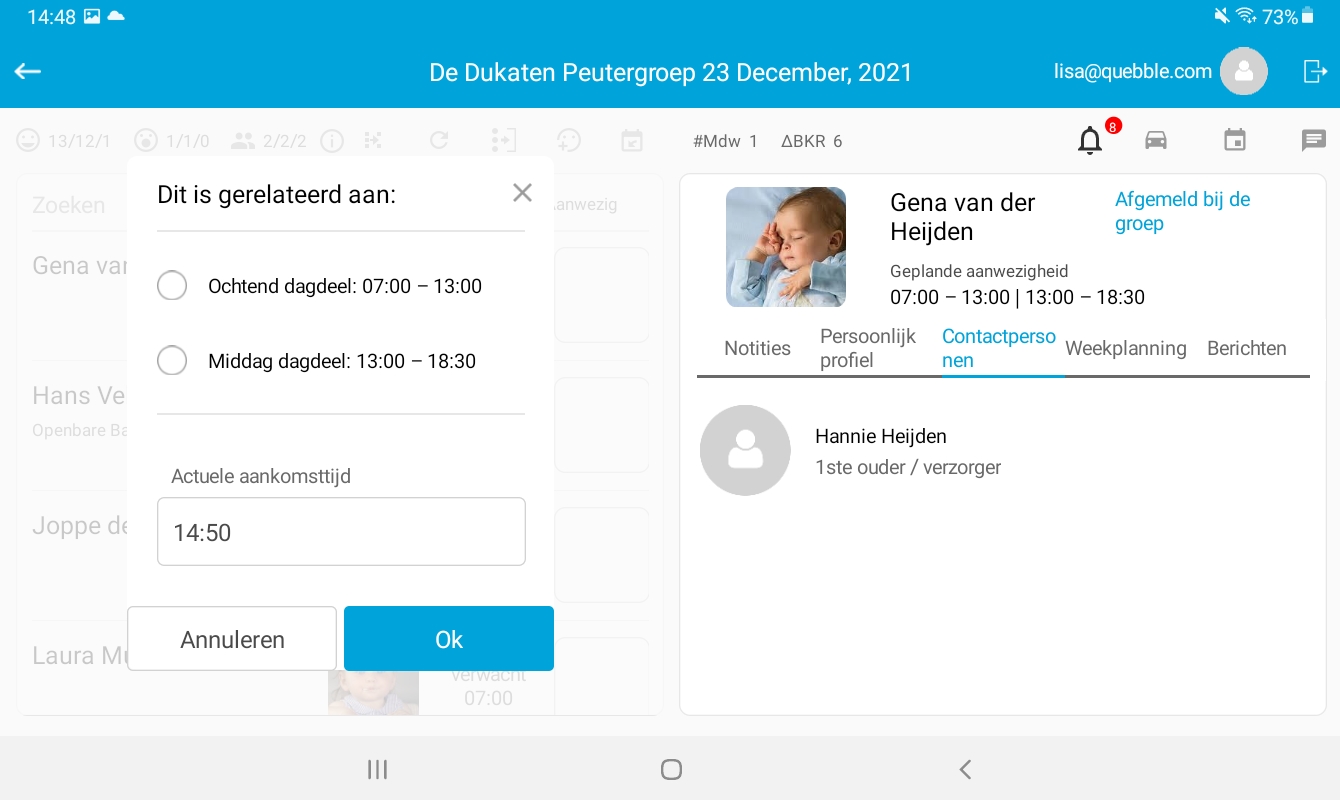Open the Persoonlijk profiel tab
Image resolution: width=1340 pixels, height=800 pixels.
point(868,348)
